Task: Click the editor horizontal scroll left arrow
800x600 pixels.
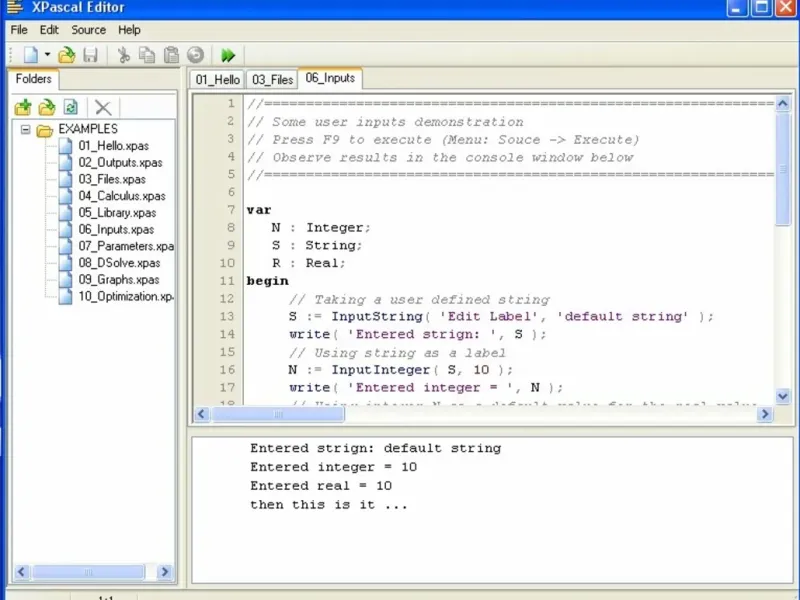Action: pyautogui.click(x=202, y=414)
